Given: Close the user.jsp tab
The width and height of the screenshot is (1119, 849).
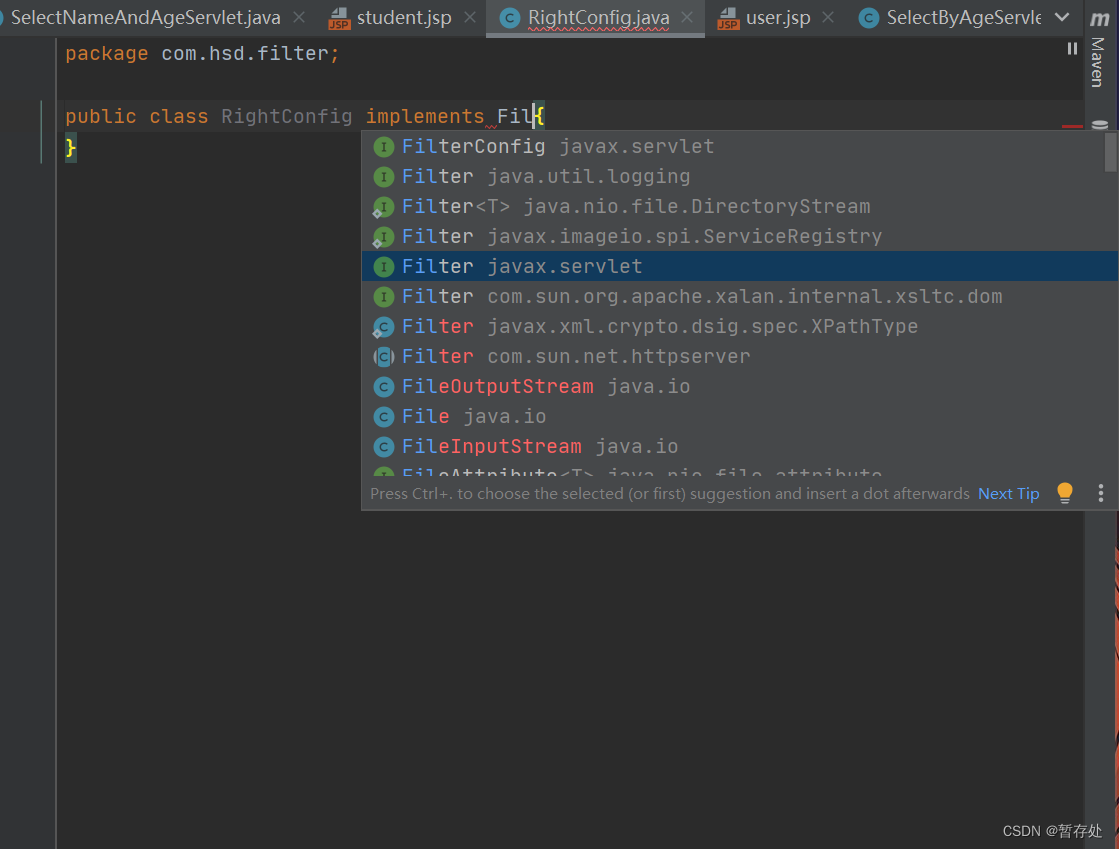Looking at the screenshot, I should point(828,18).
